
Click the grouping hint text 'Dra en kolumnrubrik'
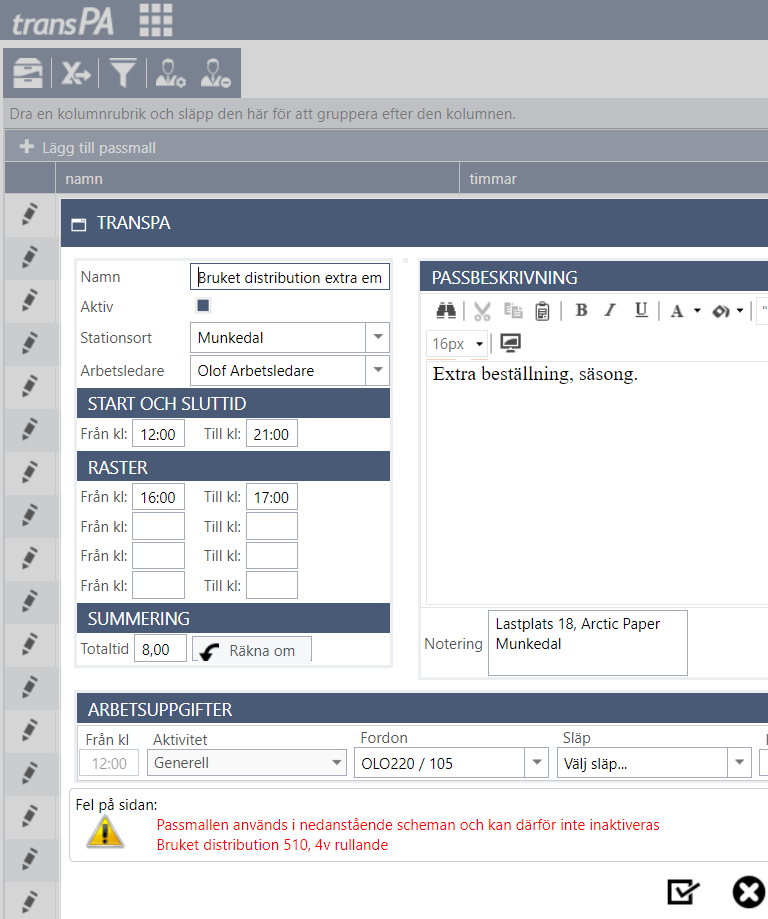point(262,114)
